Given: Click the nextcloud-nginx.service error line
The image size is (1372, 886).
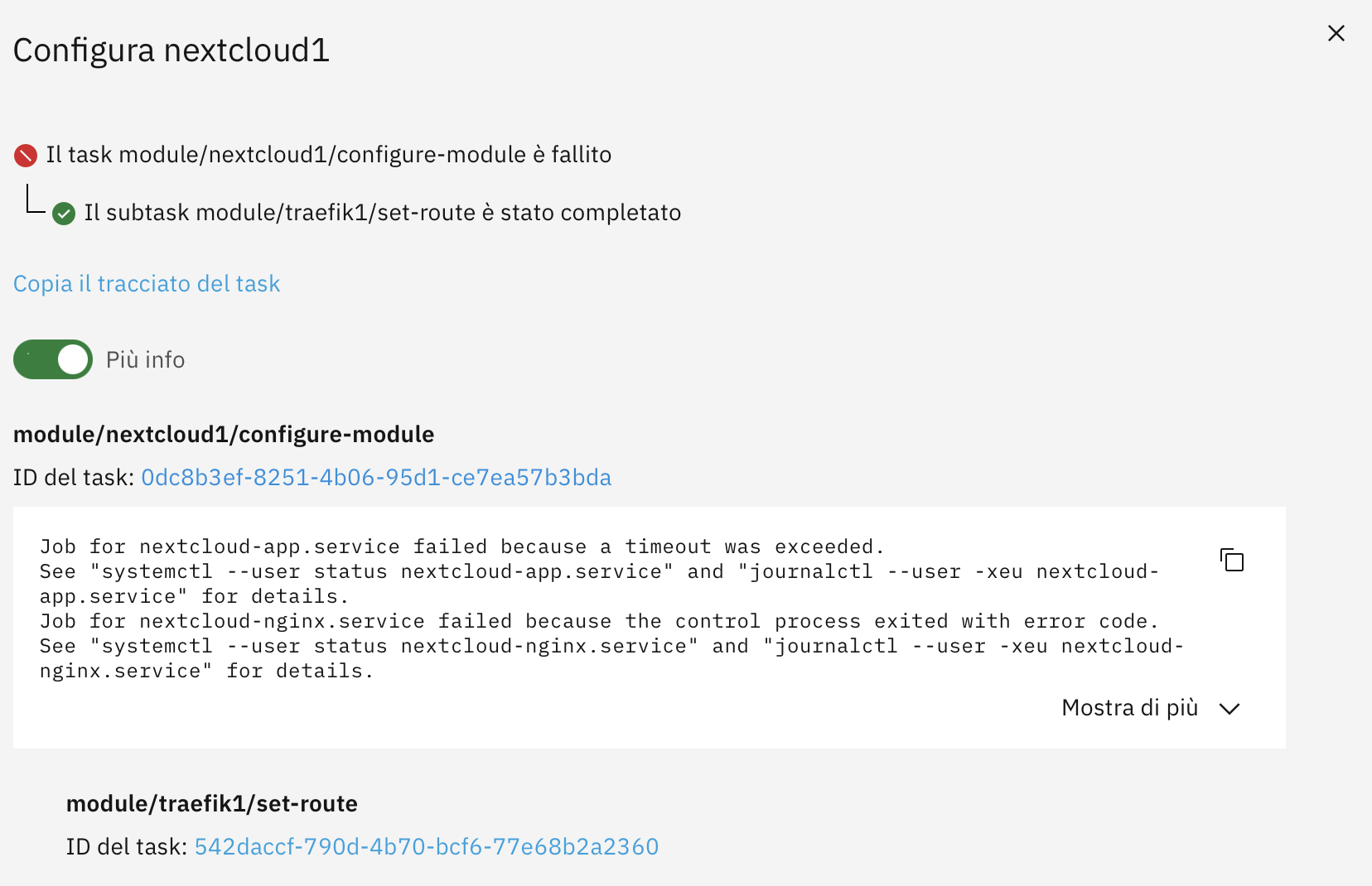Looking at the screenshot, I should 599,622.
